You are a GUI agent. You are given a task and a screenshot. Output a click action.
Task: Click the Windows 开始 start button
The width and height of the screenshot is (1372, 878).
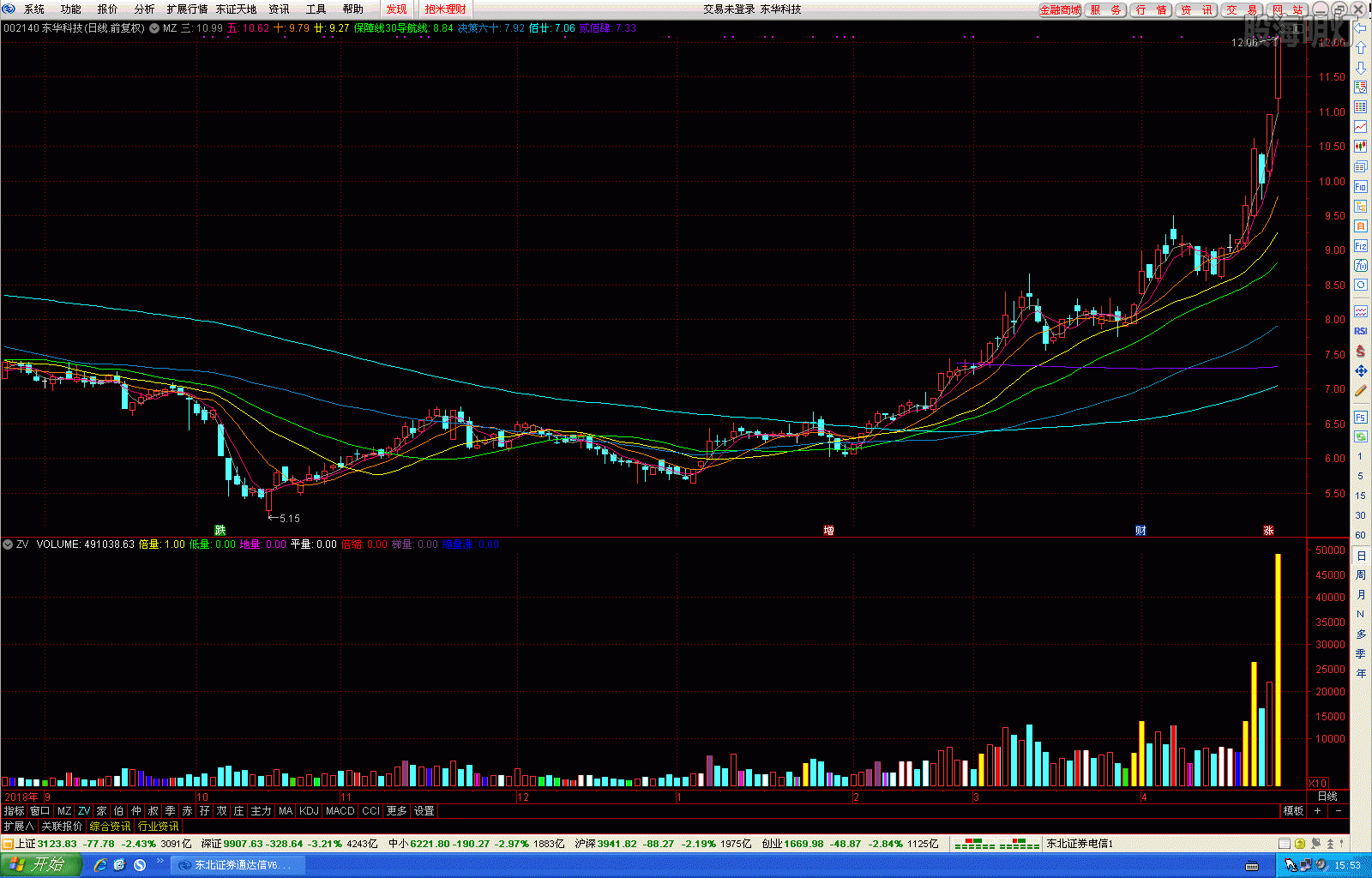40,865
